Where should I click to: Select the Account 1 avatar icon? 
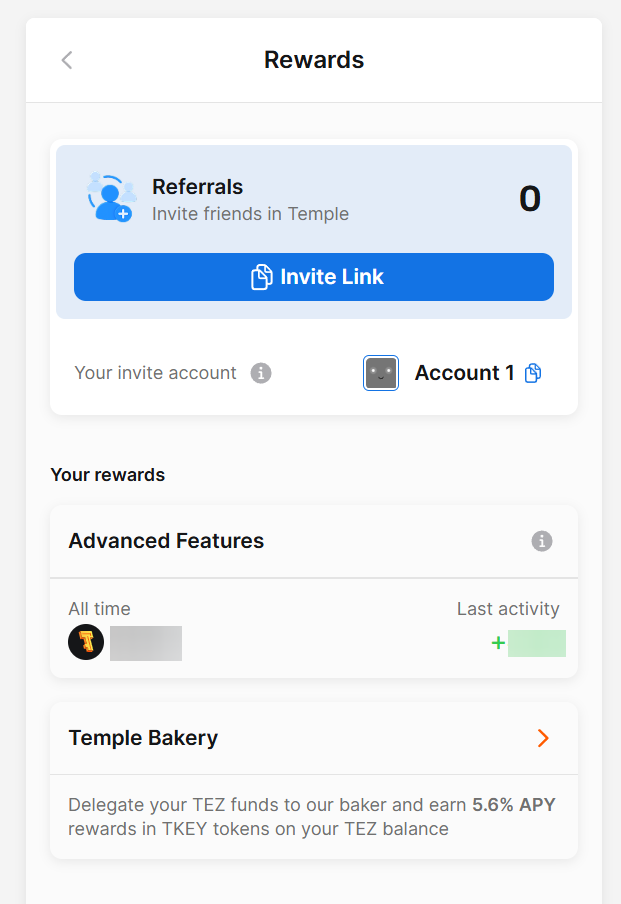click(x=380, y=372)
